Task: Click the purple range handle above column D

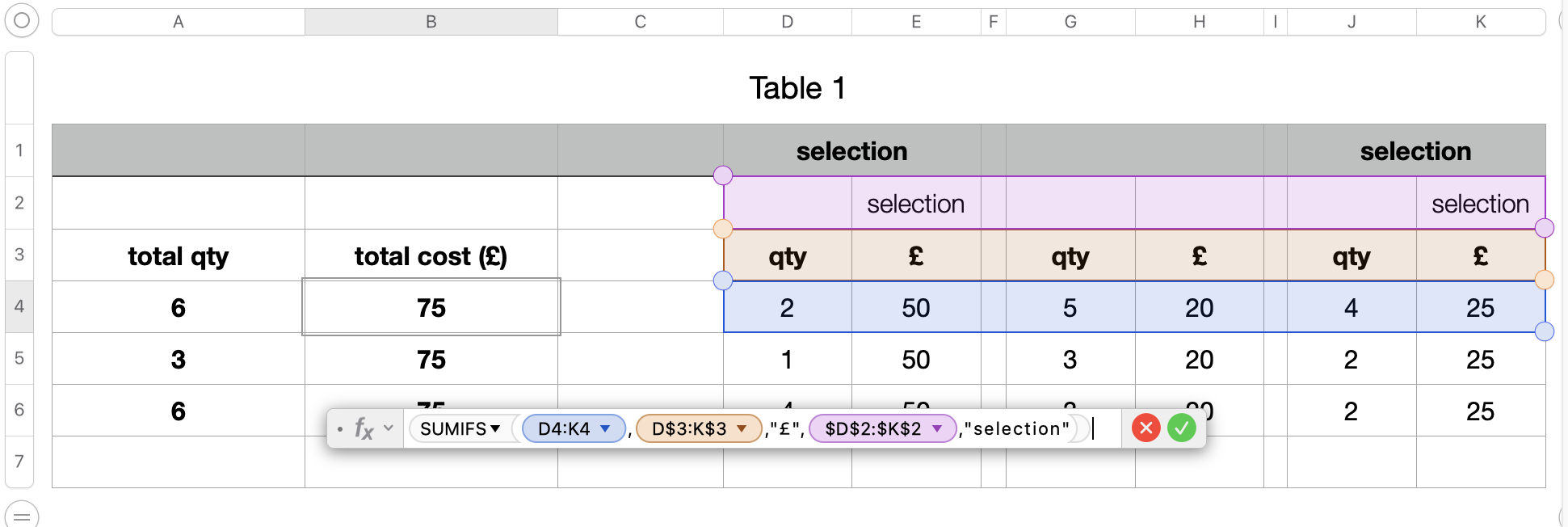Action: point(723,175)
